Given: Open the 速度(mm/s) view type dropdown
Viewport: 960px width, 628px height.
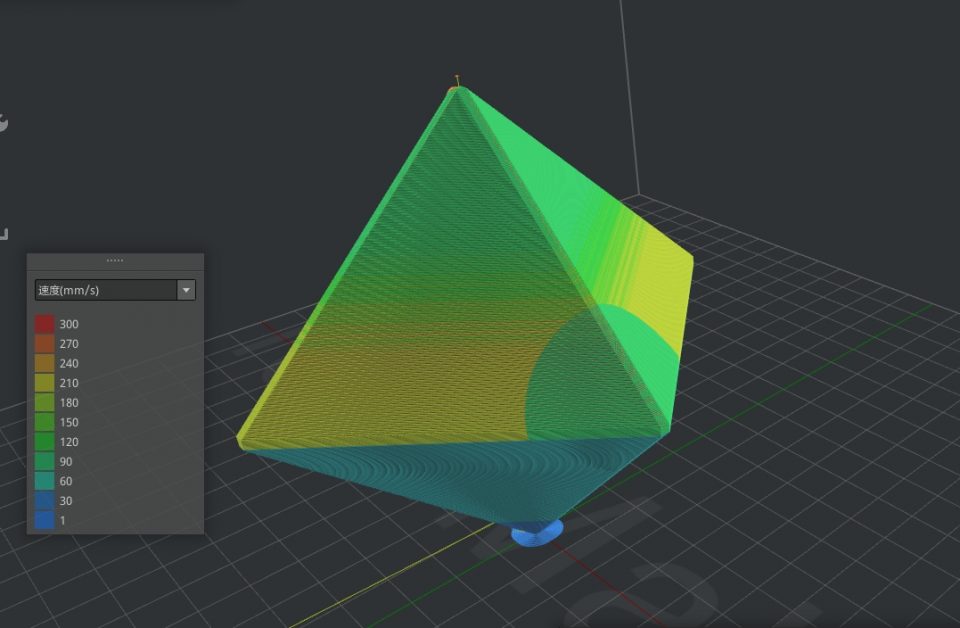Looking at the screenshot, I should [x=115, y=290].
